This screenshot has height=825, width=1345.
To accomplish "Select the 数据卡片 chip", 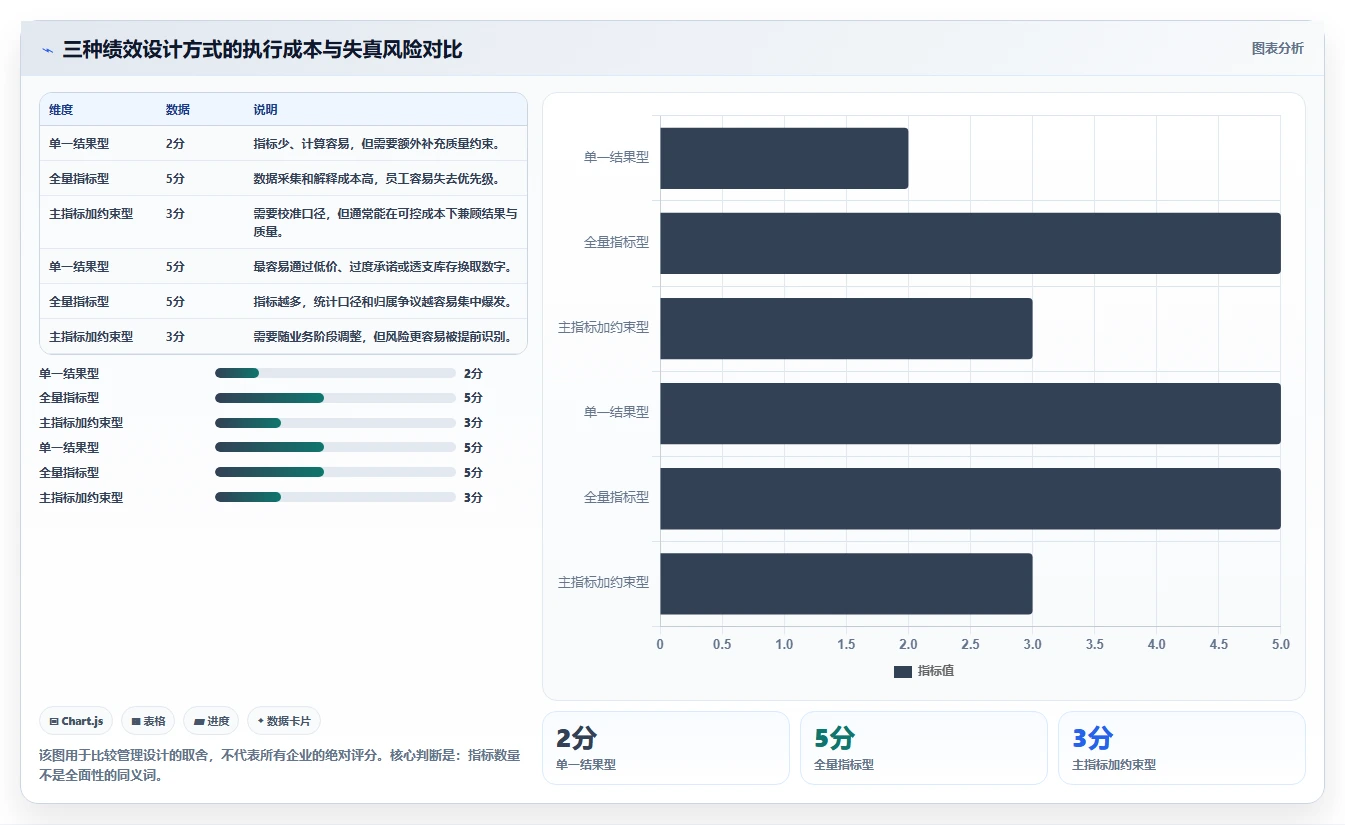I will click(x=284, y=721).
